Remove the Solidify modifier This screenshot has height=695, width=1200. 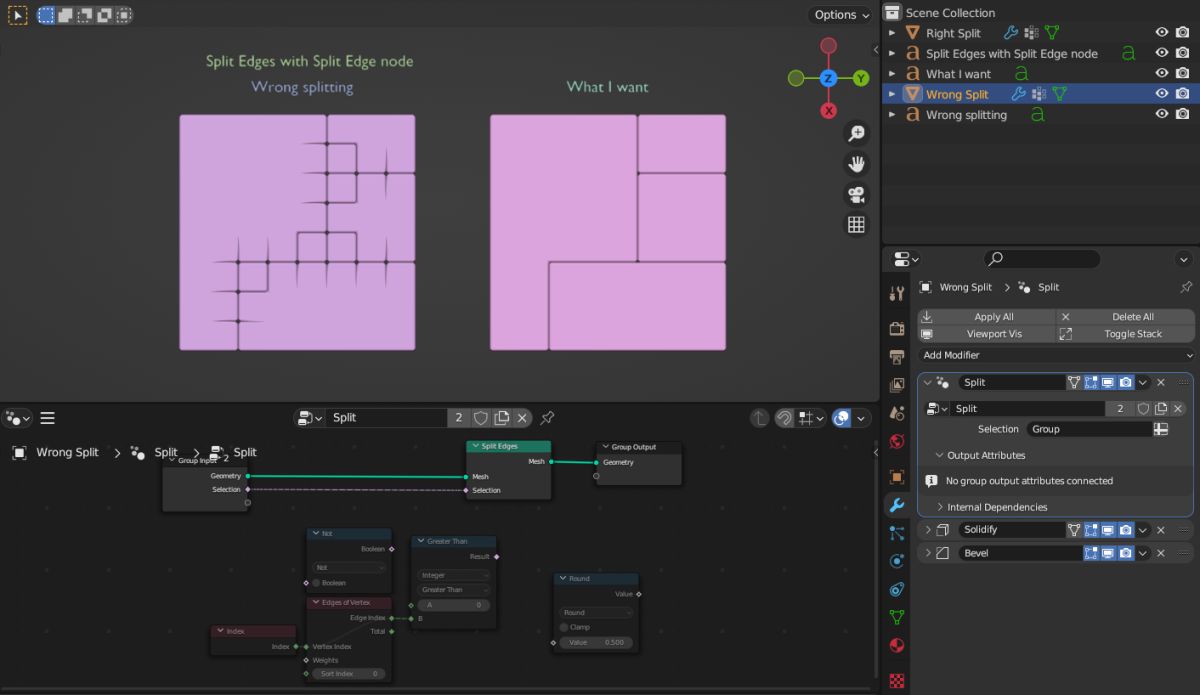click(x=1161, y=530)
